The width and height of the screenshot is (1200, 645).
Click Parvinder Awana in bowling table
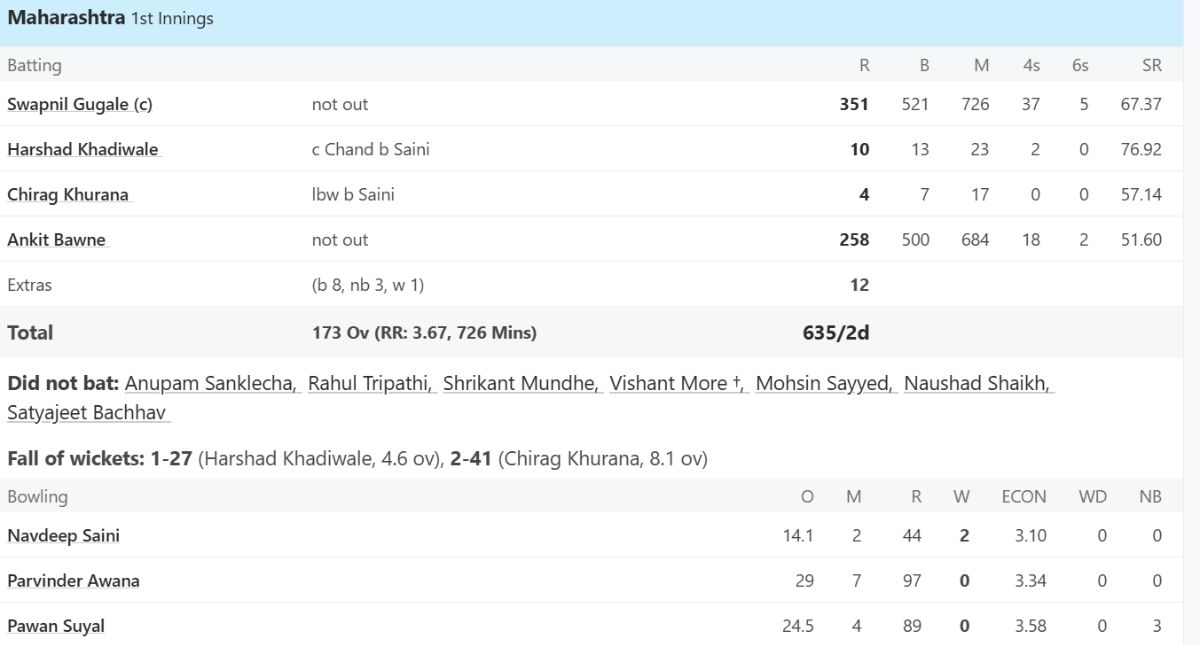pos(74,581)
